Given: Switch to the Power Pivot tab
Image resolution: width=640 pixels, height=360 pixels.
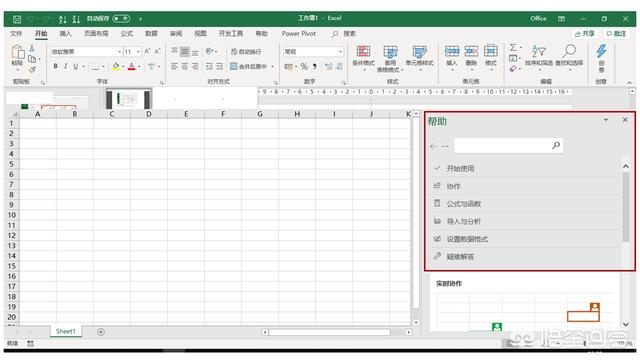Looking at the screenshot, I should [x=299, y=33].
